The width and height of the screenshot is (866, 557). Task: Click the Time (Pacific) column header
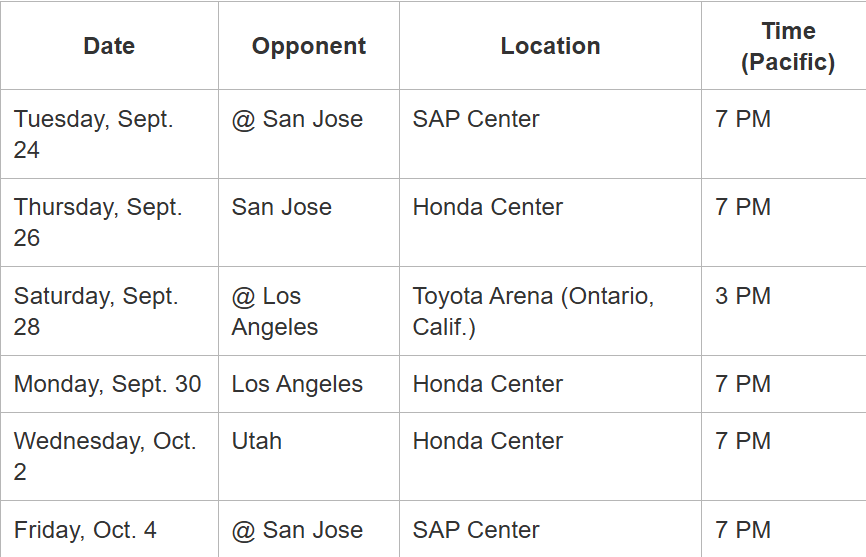pyautogui.click(x=788, y=46)
